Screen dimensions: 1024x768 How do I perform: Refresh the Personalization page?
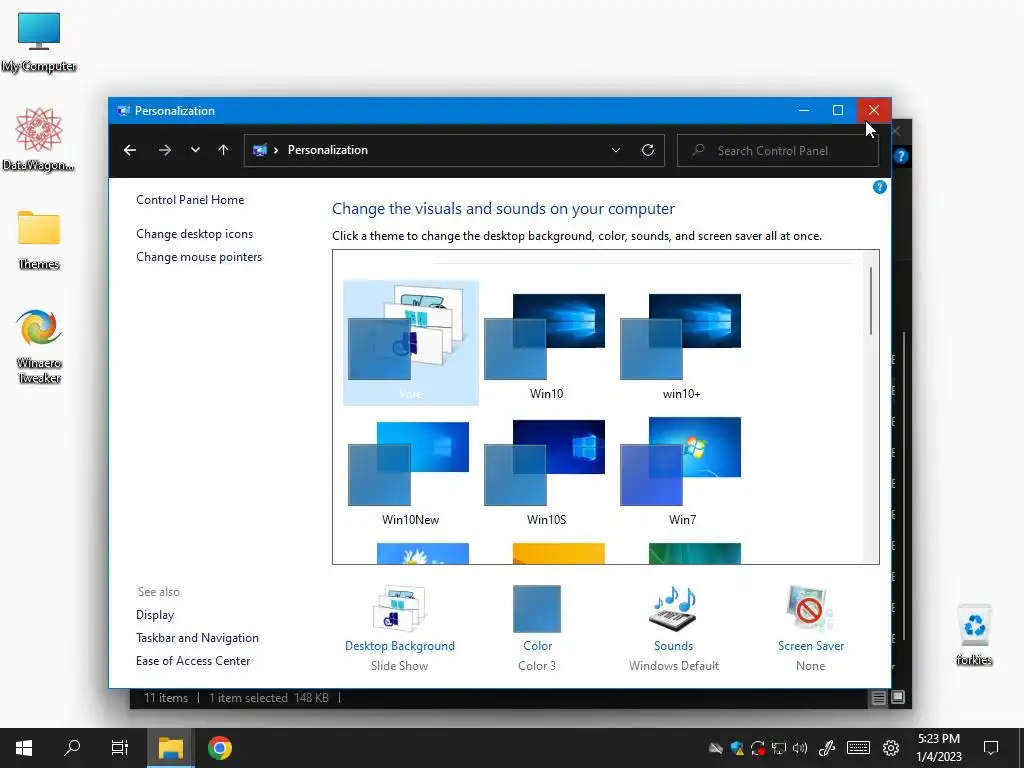click(x=648, y=150)
